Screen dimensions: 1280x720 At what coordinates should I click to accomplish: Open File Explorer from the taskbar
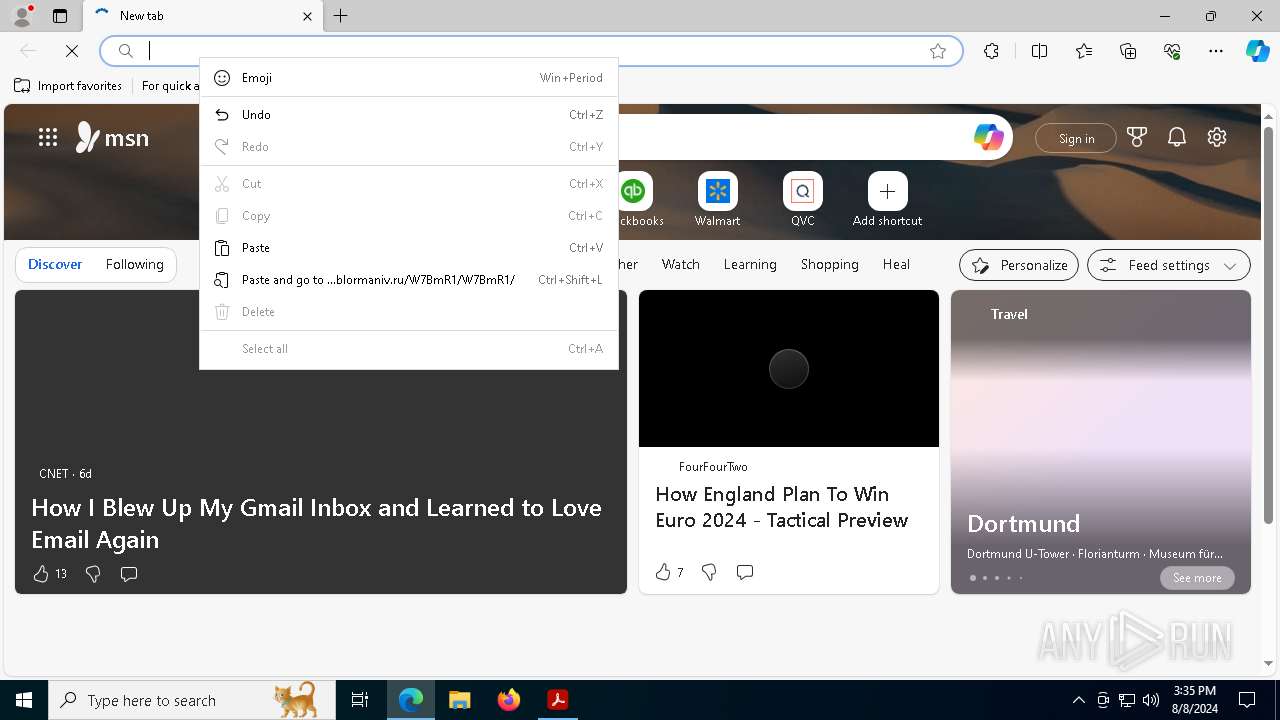point(459,700)
